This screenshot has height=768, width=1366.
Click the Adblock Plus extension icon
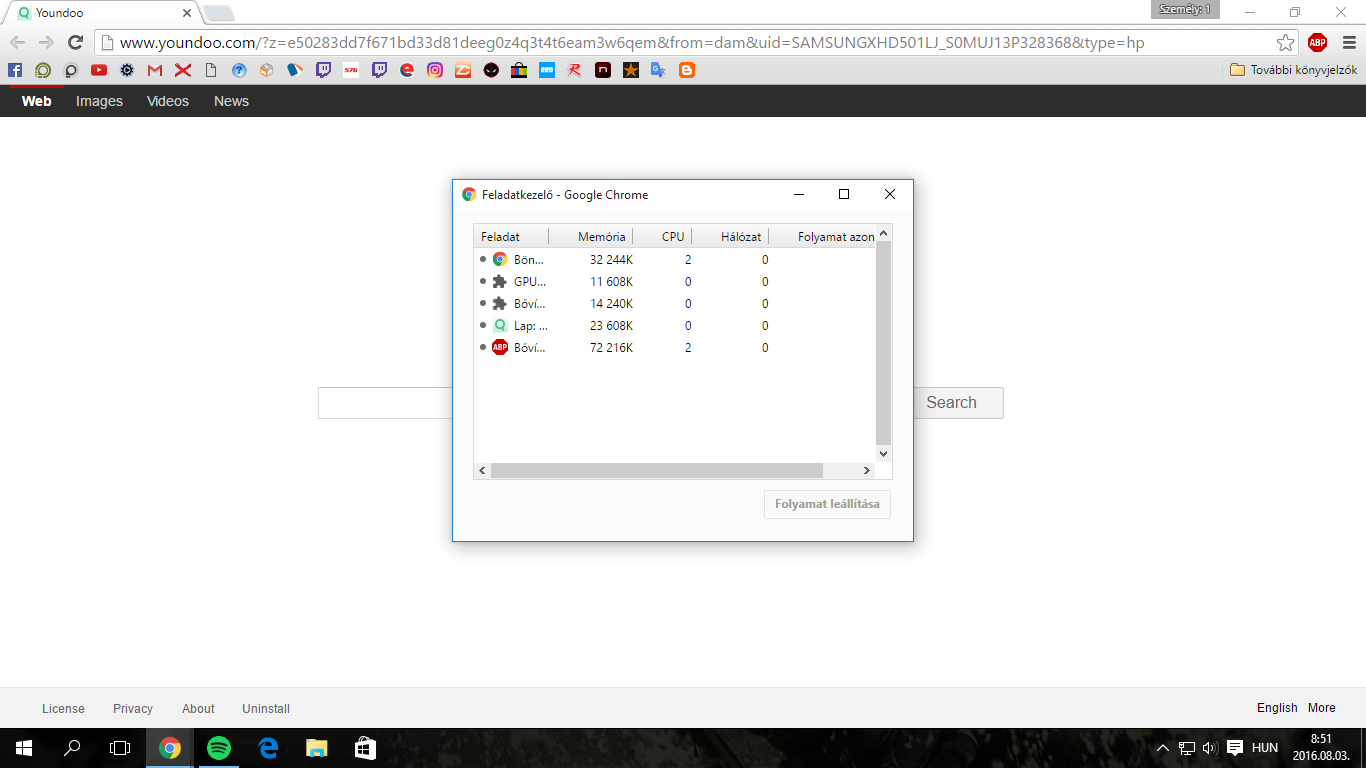click(1317, 42)
